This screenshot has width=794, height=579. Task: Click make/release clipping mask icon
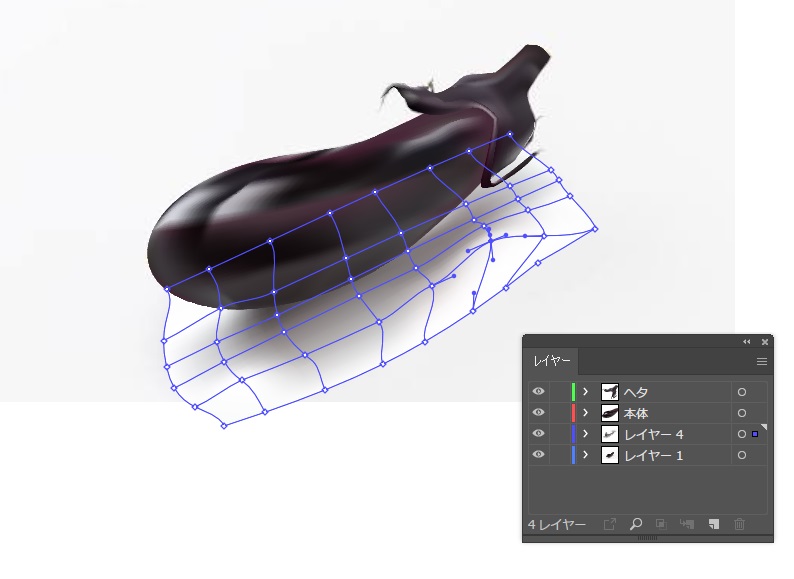(x=661, y=524)
